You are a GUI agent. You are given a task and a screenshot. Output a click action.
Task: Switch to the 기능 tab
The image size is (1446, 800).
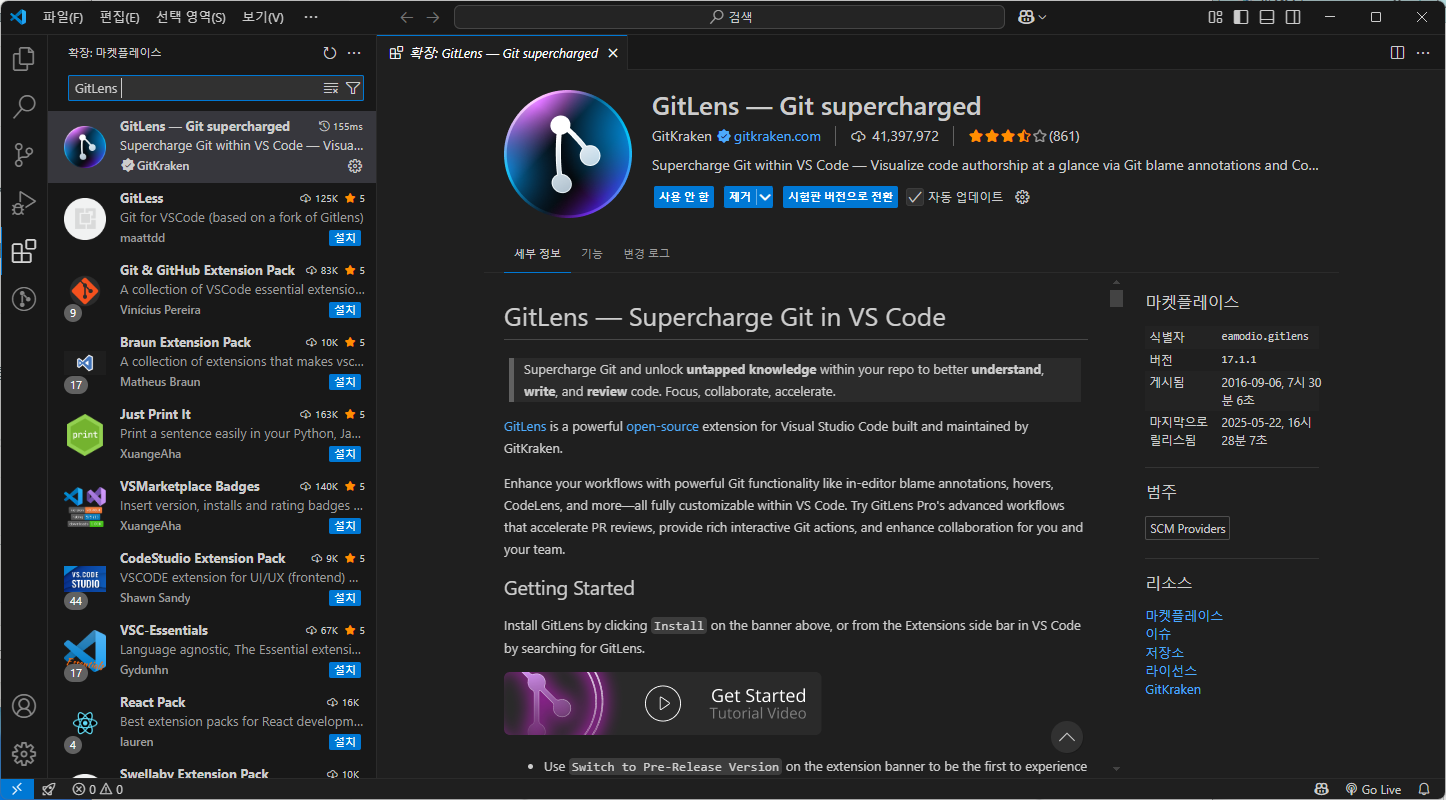[592, 254]
